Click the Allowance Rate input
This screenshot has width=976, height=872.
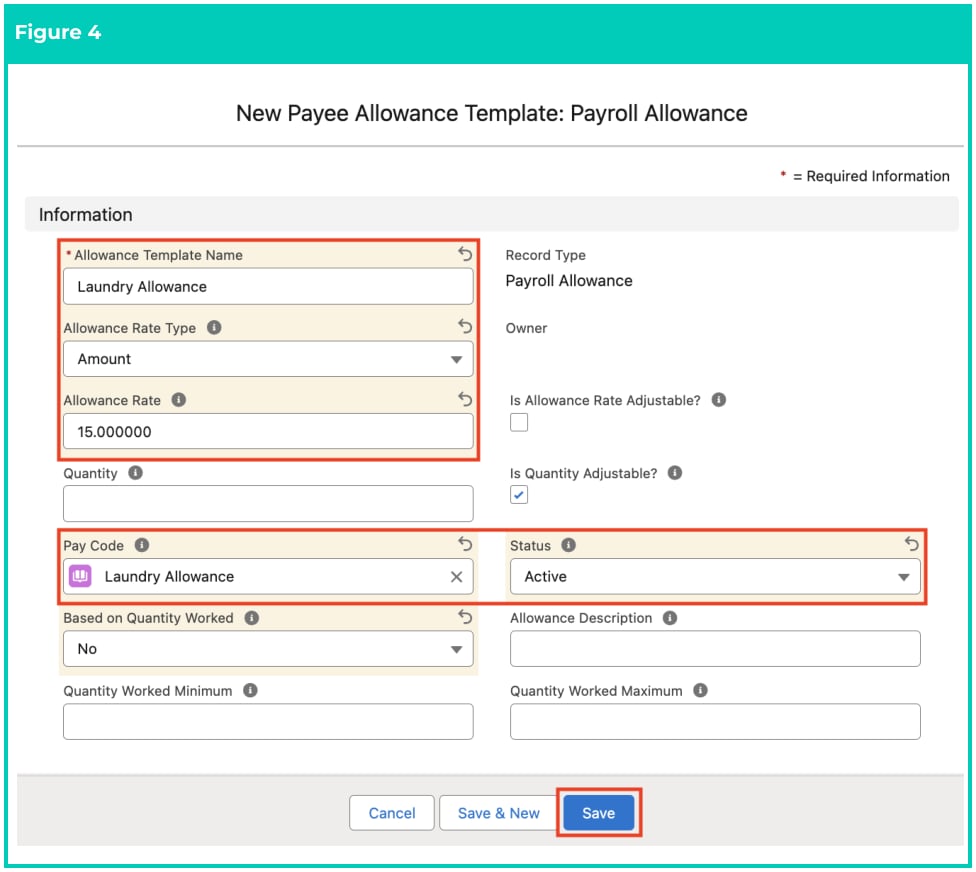268,431
